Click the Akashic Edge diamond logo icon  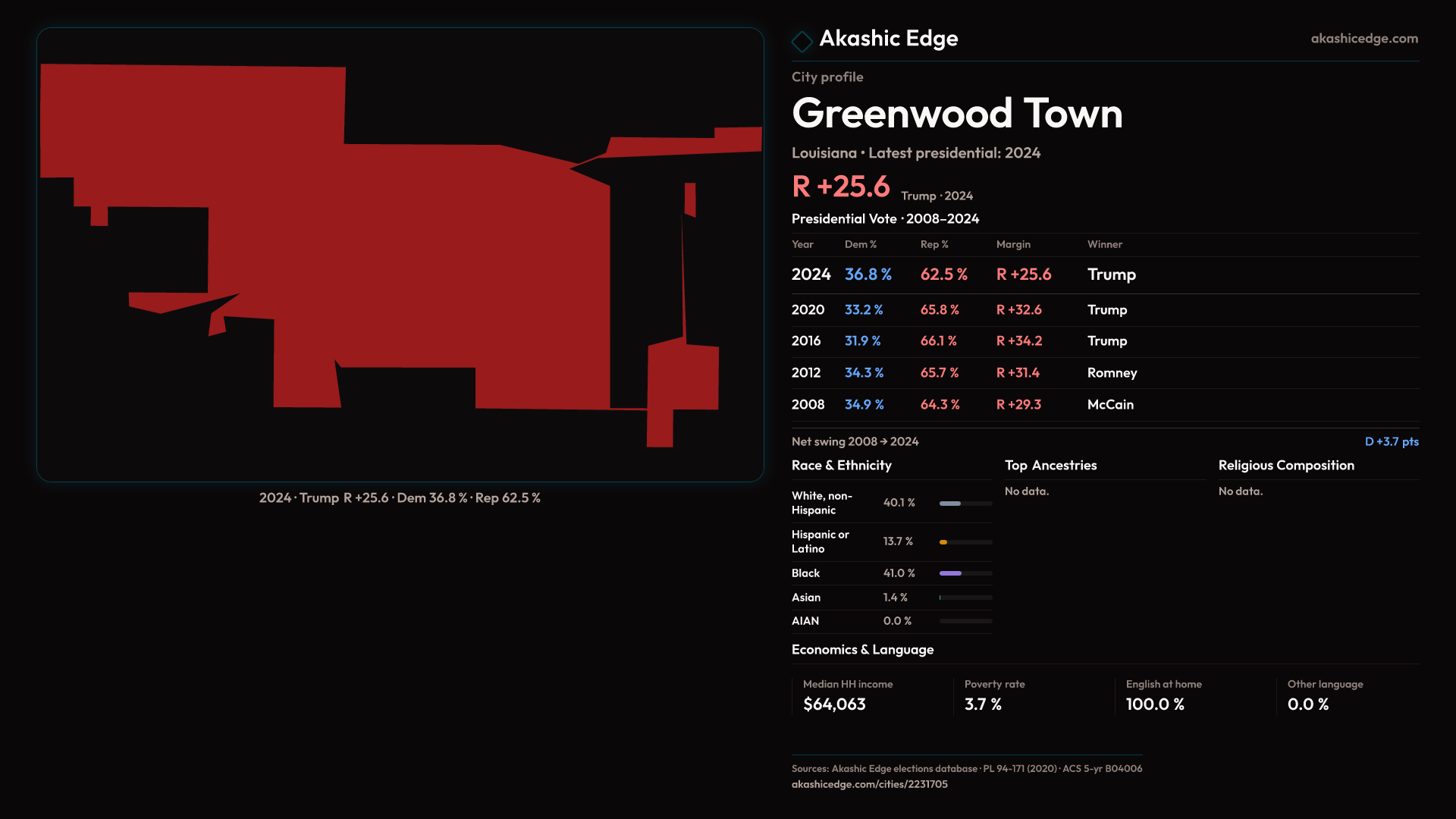tap(802, 41)
